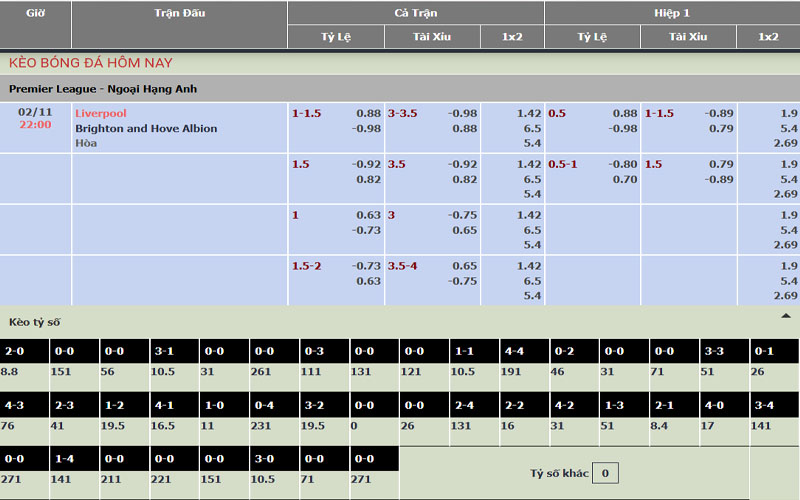Click the Liverpool team name

(101, 113)
